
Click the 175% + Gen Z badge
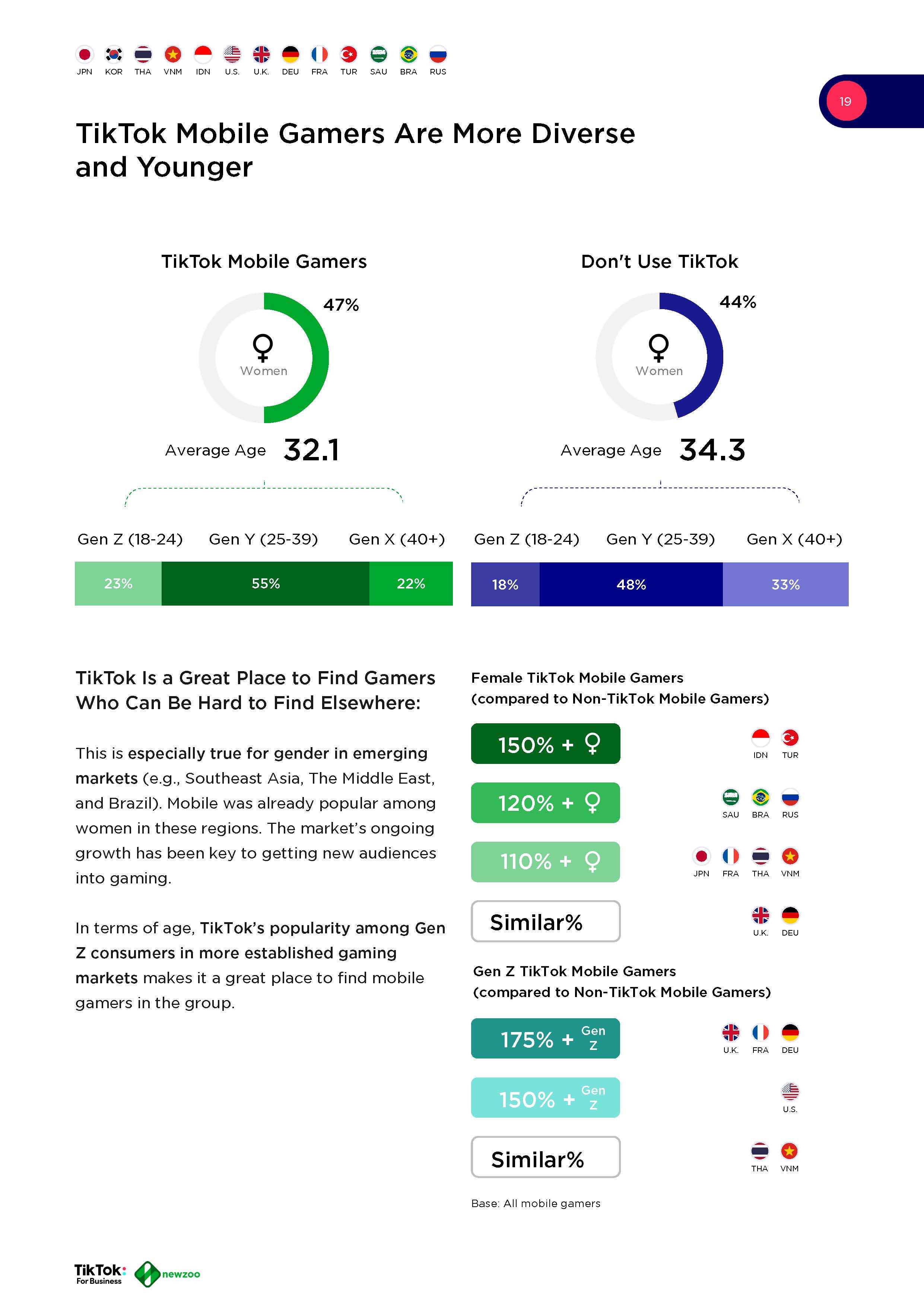point(545,1038)
